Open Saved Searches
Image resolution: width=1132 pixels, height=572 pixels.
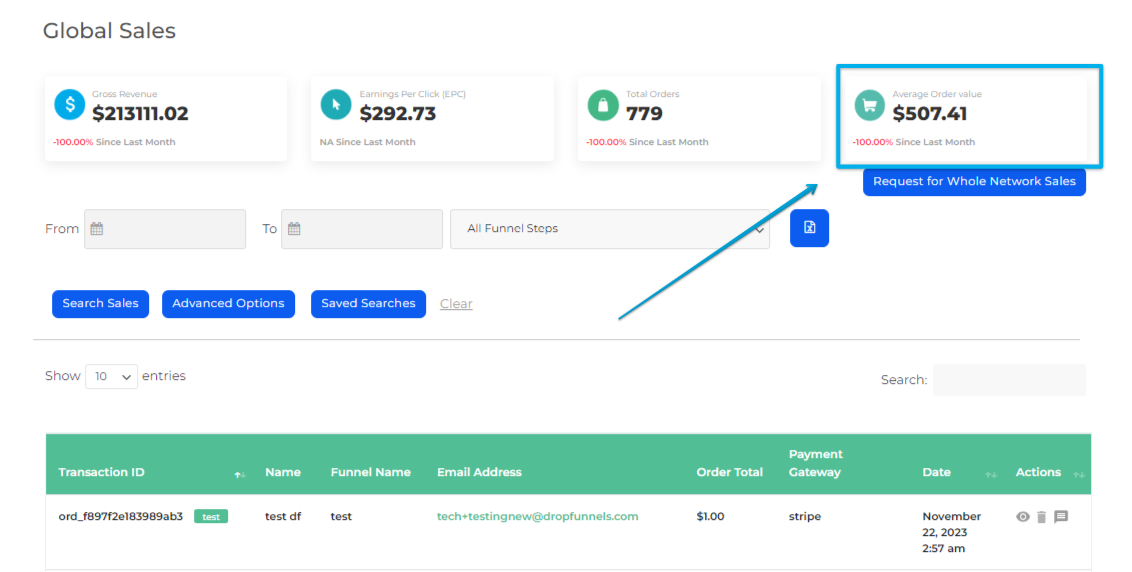(368, 304)
